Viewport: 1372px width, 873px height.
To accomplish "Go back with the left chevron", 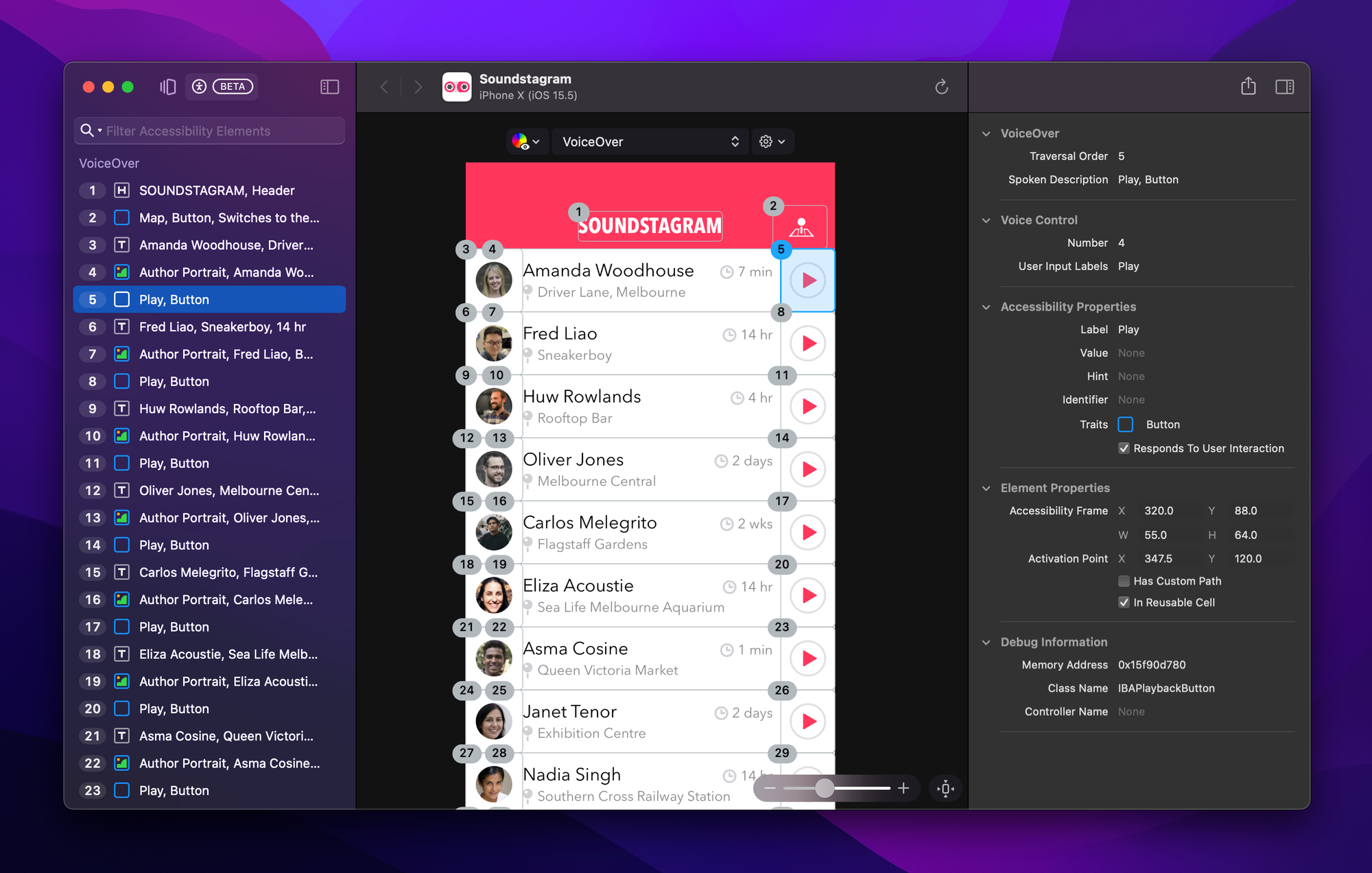I will 384,87.
